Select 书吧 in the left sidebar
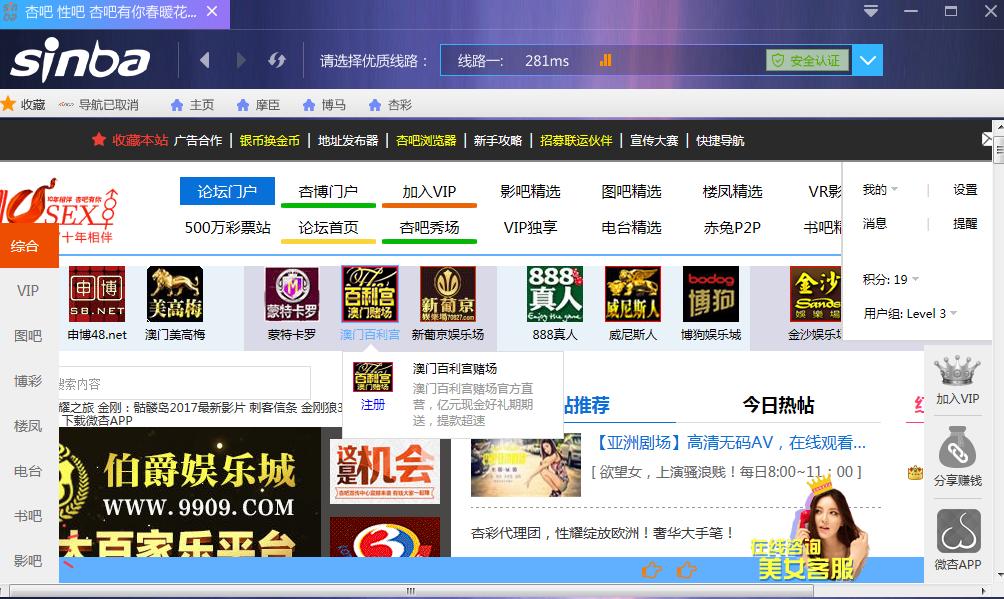The width and height of the screenshot is (1004, 599). (28, 516)
